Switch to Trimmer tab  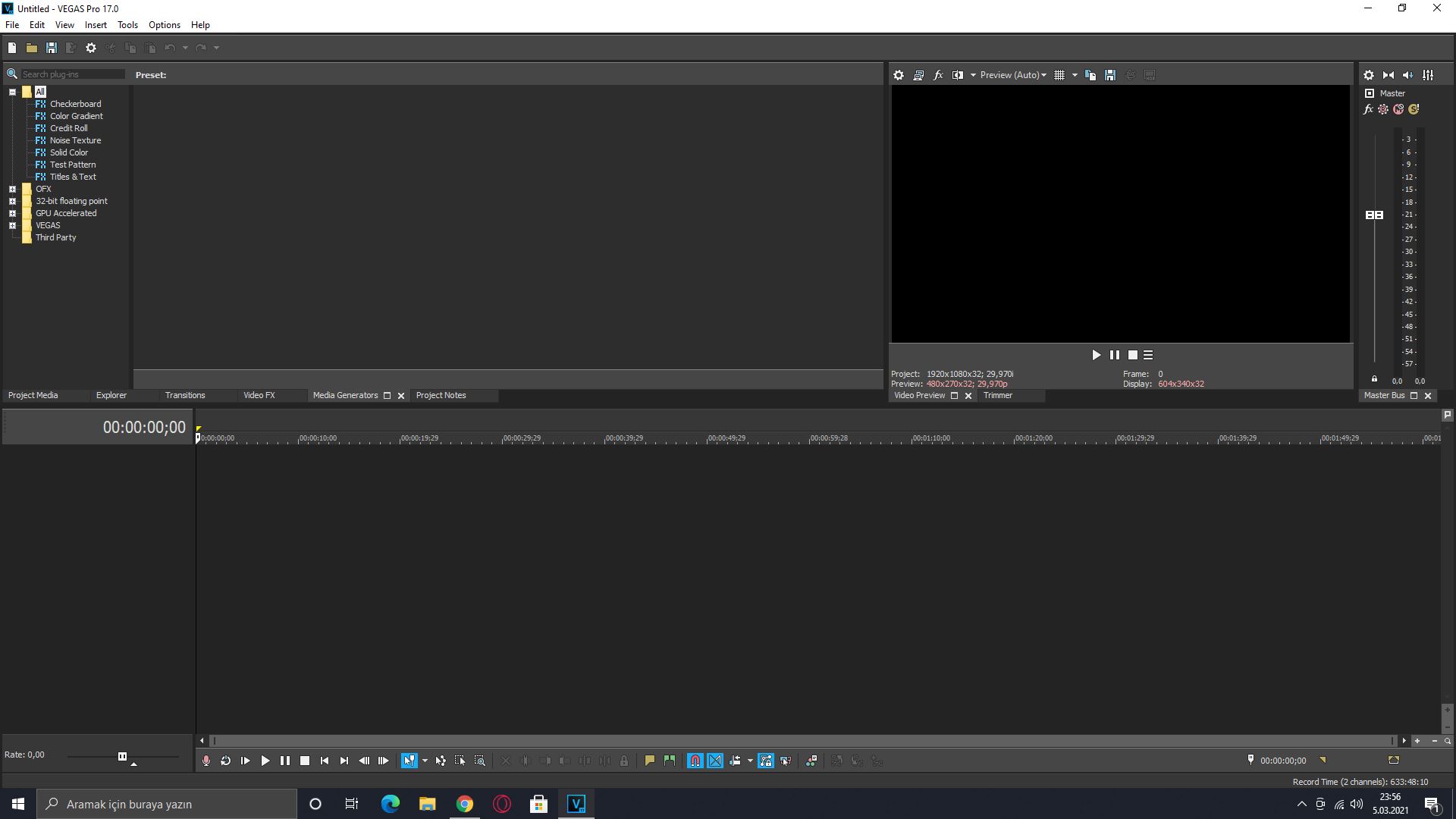[998, 395]
